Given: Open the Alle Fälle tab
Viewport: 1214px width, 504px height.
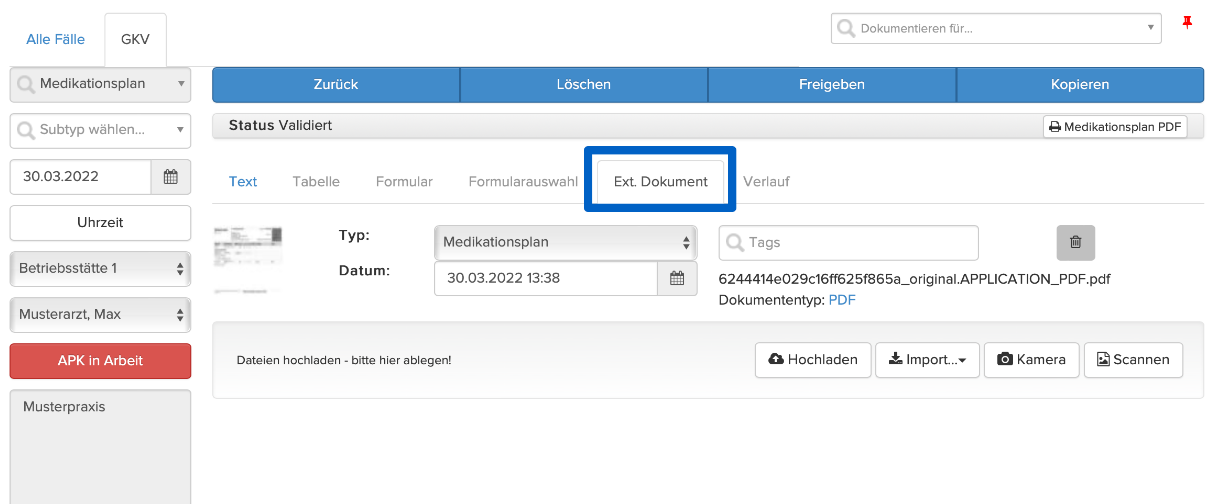Looking at the screenshot, I should [56, 40].
